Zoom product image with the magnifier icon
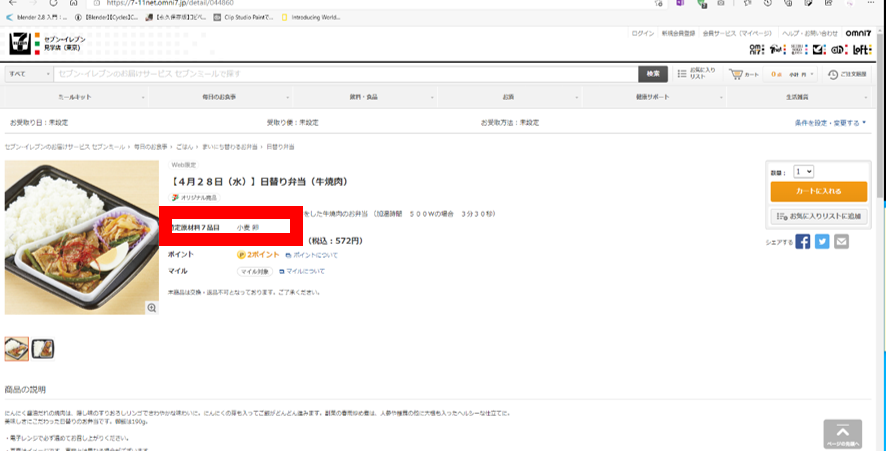 (151, 307)
